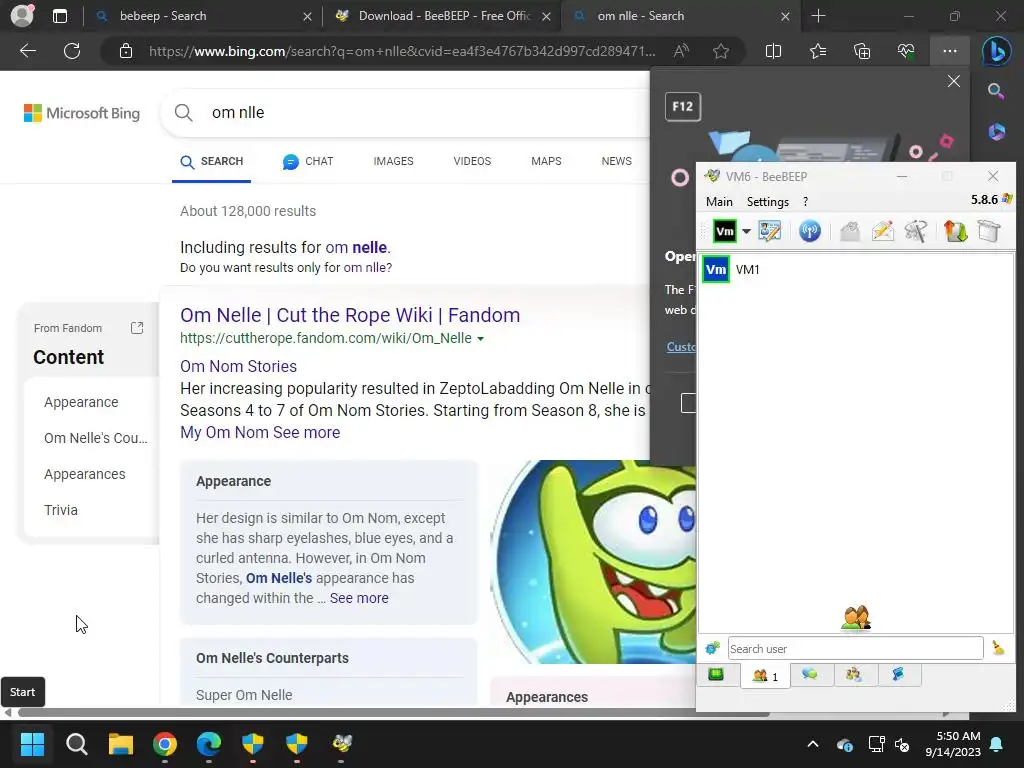Open the status dropdown arrow beside Vm avatar
The height and width of the screenshot is (768, 1024).
point(746,231)
